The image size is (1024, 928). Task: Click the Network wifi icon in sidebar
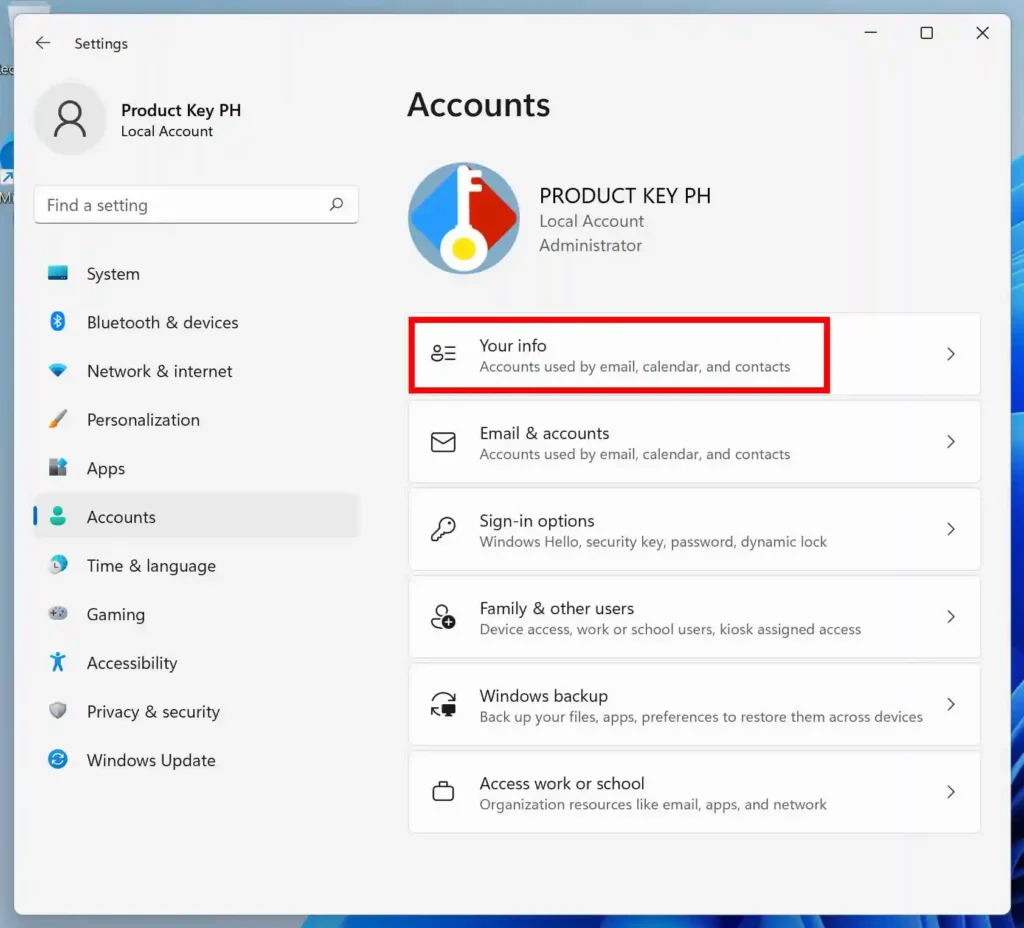pyautogui.click(x=57, y=370)
